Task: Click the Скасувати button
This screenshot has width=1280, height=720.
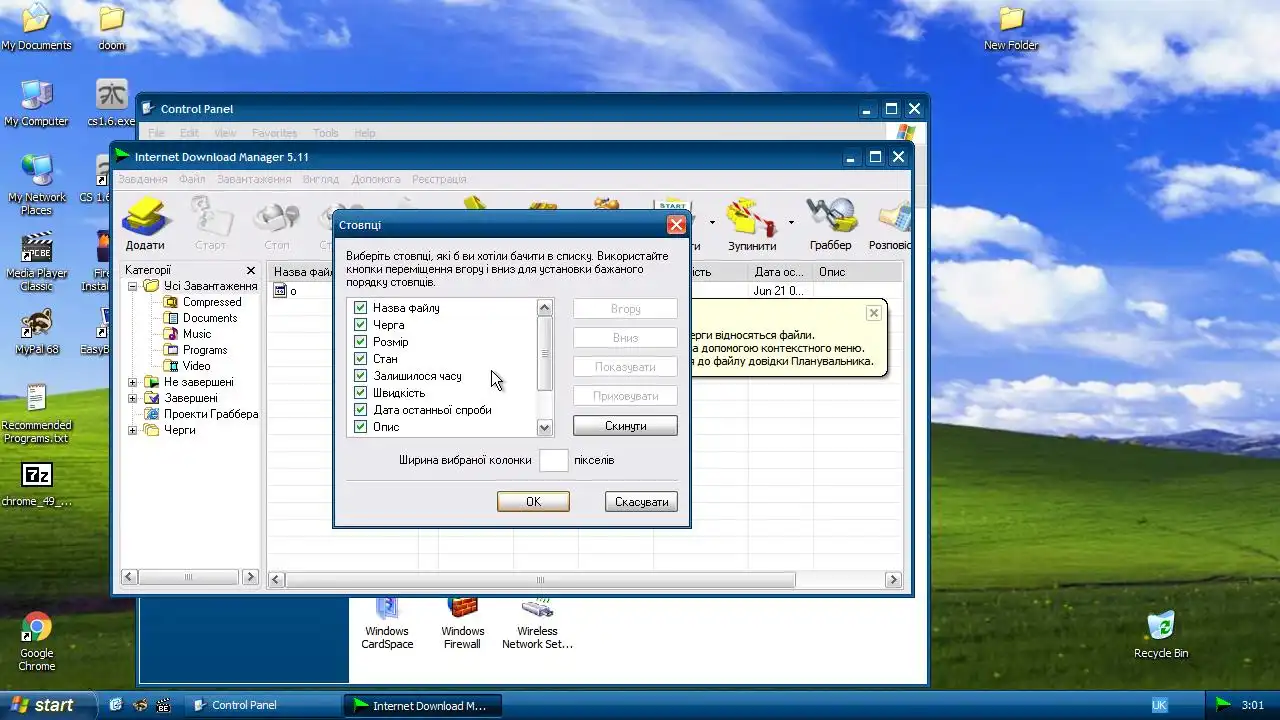Action: coord(641,502)
